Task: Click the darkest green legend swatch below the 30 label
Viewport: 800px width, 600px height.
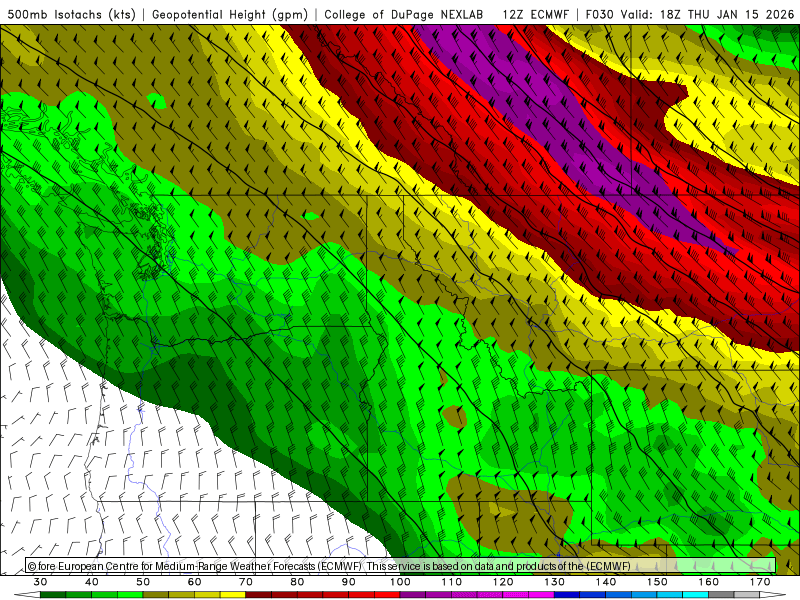Action: (x=53, y=595)
